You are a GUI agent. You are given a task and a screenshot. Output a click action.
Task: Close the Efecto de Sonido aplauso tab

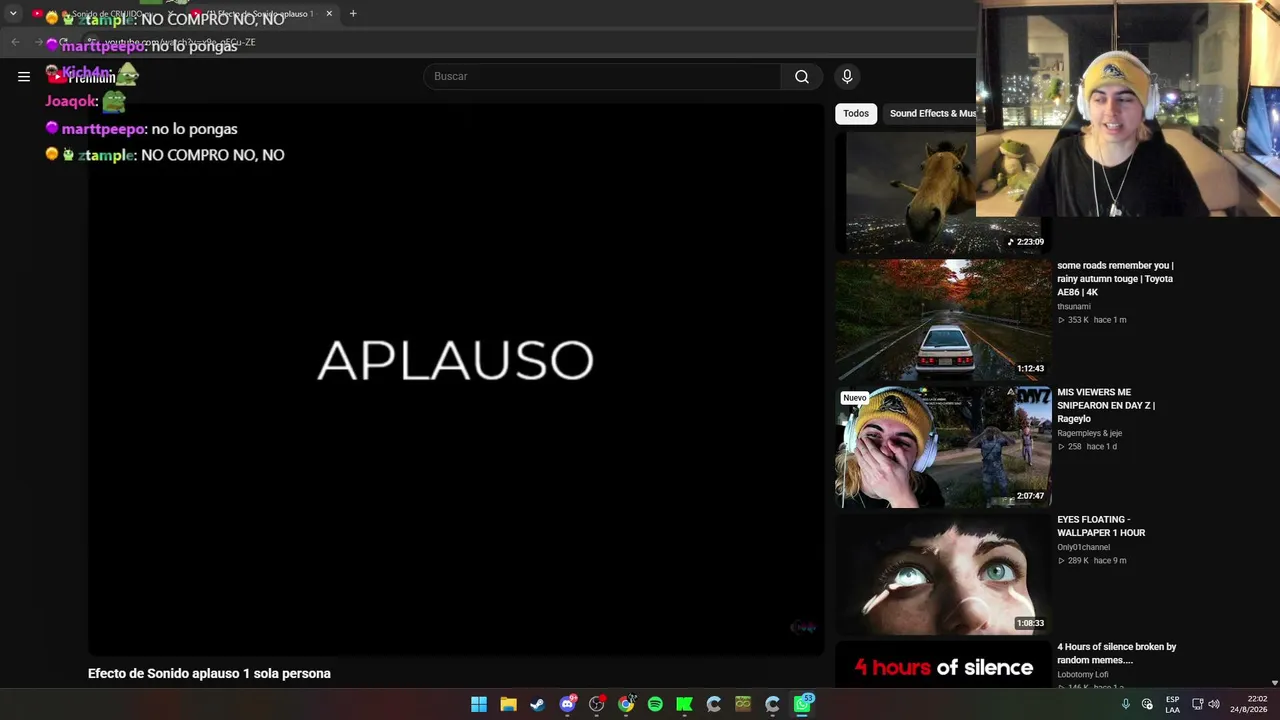click(x=329, y=14)
